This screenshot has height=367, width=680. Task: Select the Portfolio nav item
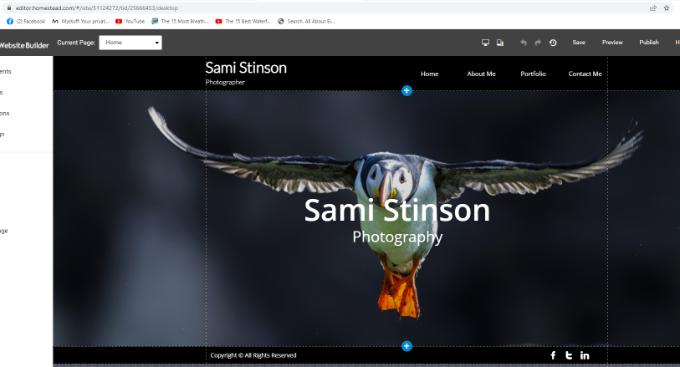533,74
